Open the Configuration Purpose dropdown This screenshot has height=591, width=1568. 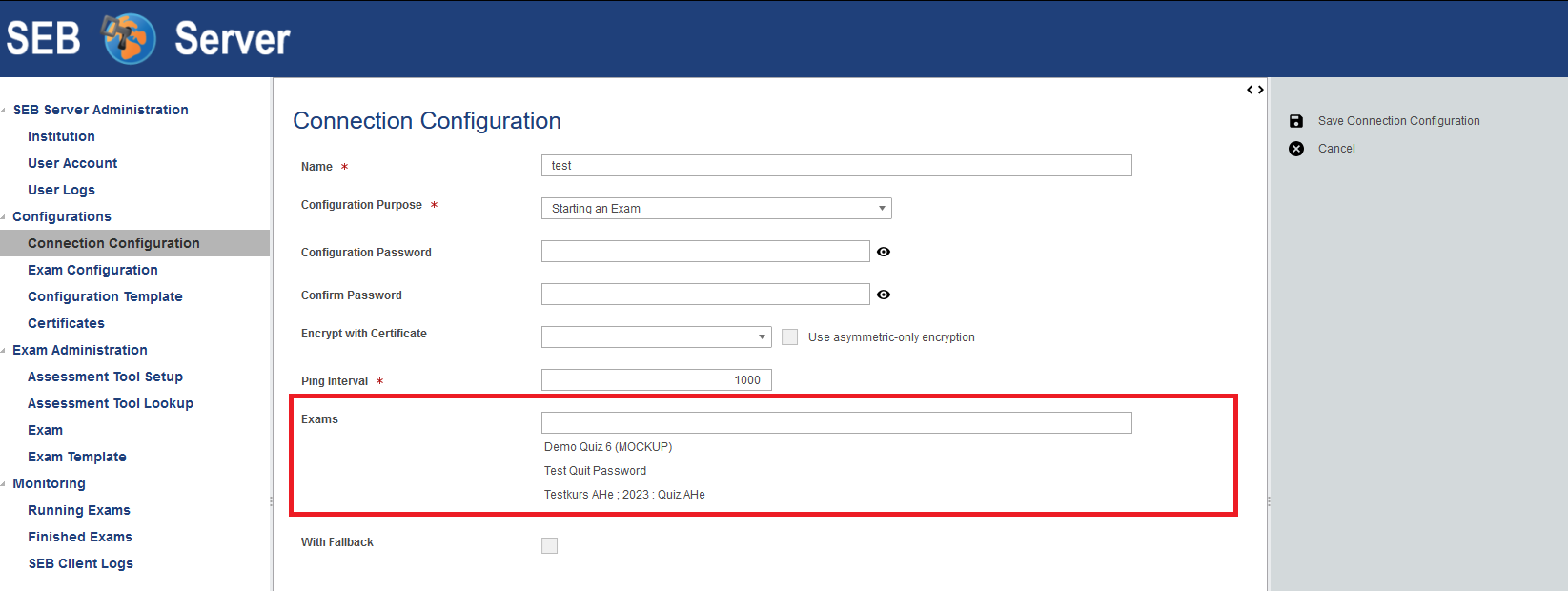(x=717, y=209)
